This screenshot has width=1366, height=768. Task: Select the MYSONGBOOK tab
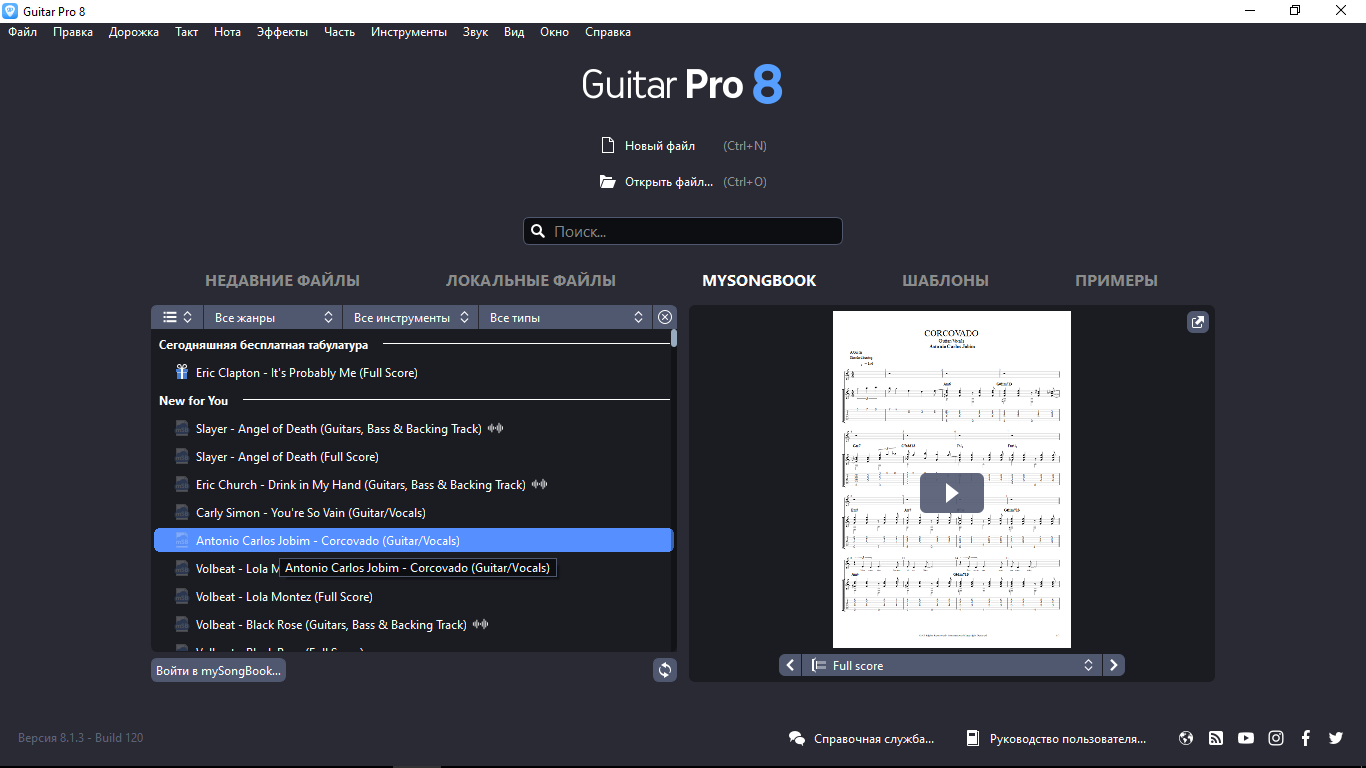coord(759,281)
